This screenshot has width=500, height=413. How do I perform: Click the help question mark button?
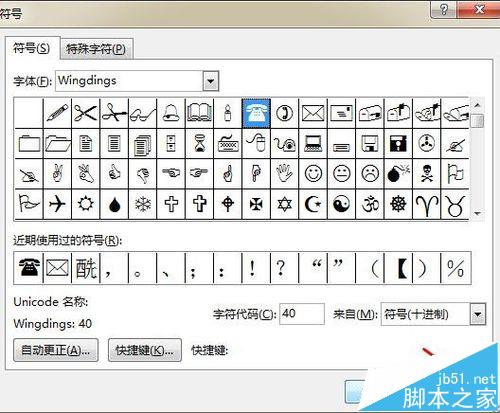point(444,9)
